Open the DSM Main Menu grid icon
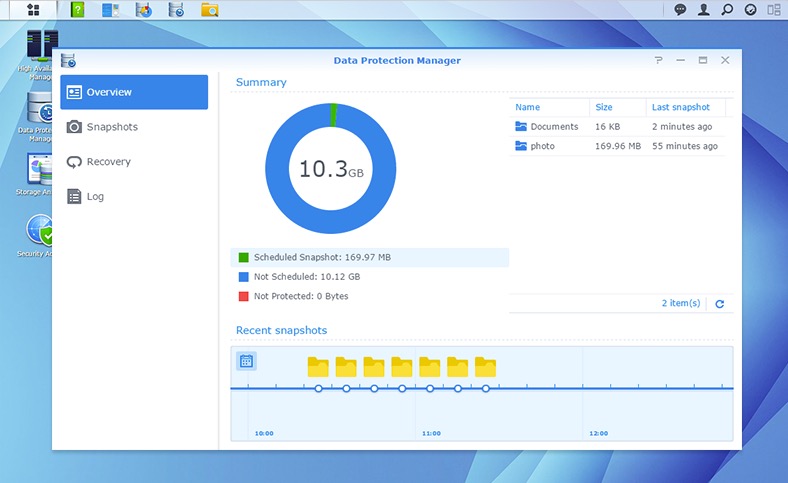The height and width of the screenshot is (483, 788). coord(33,10)
